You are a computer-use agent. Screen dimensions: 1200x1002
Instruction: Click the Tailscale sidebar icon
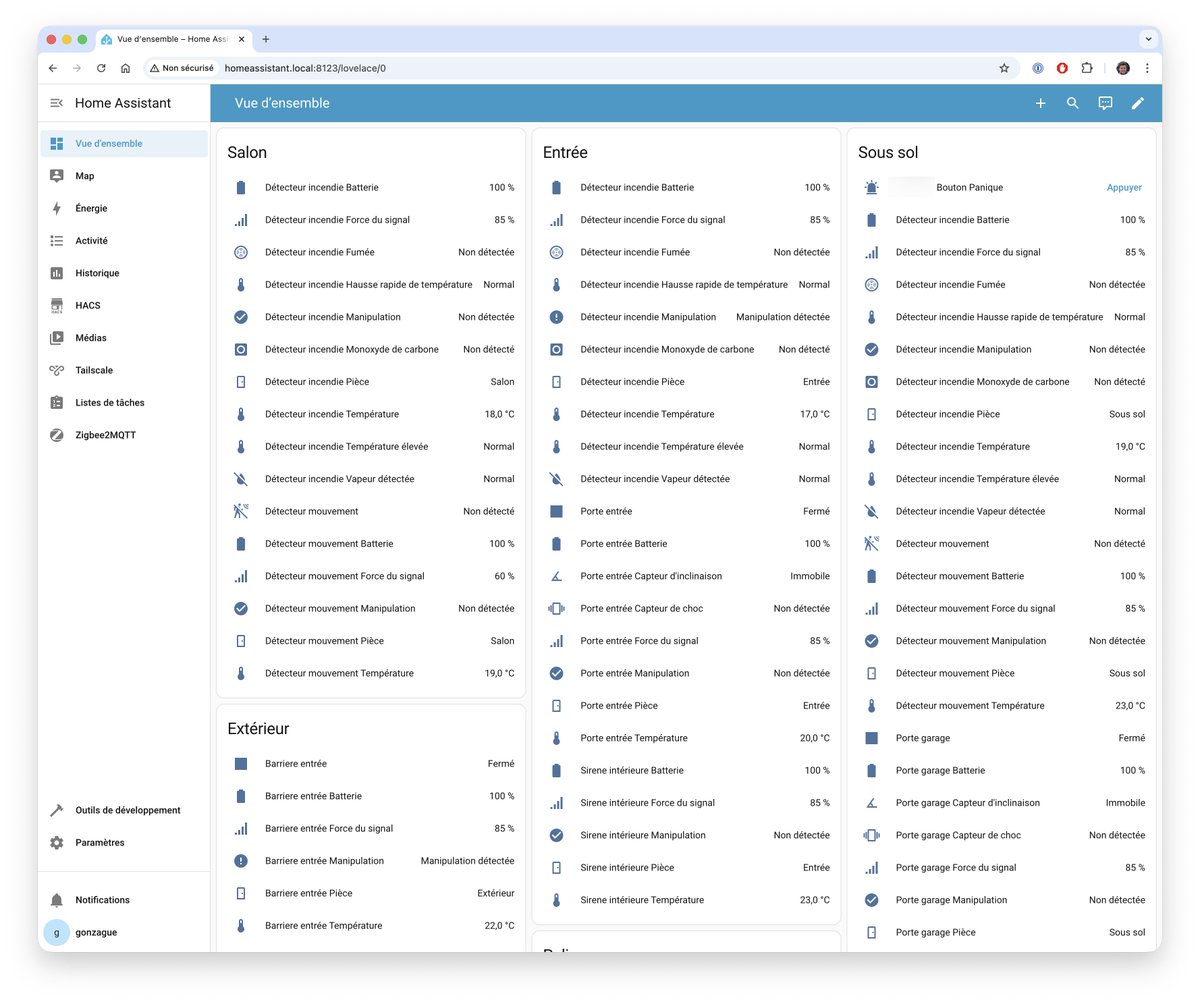[57, 370]
